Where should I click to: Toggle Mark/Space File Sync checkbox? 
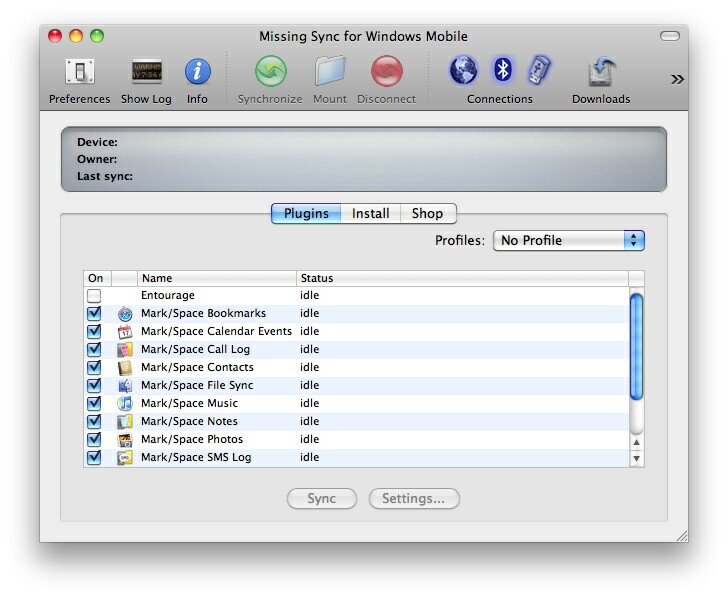click(94, 385)
